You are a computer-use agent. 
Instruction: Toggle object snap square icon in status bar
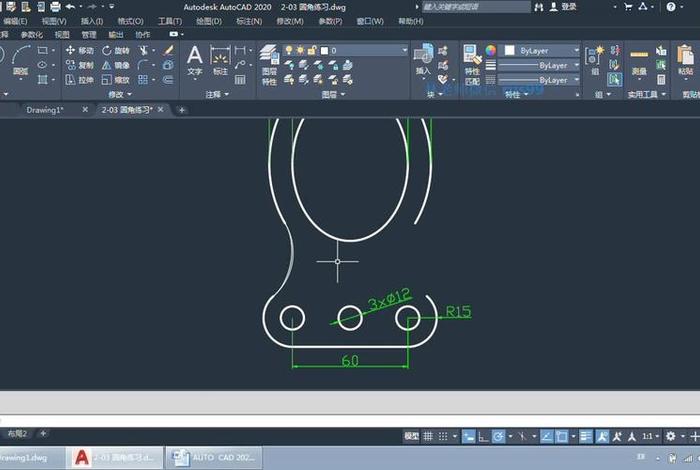562,436
